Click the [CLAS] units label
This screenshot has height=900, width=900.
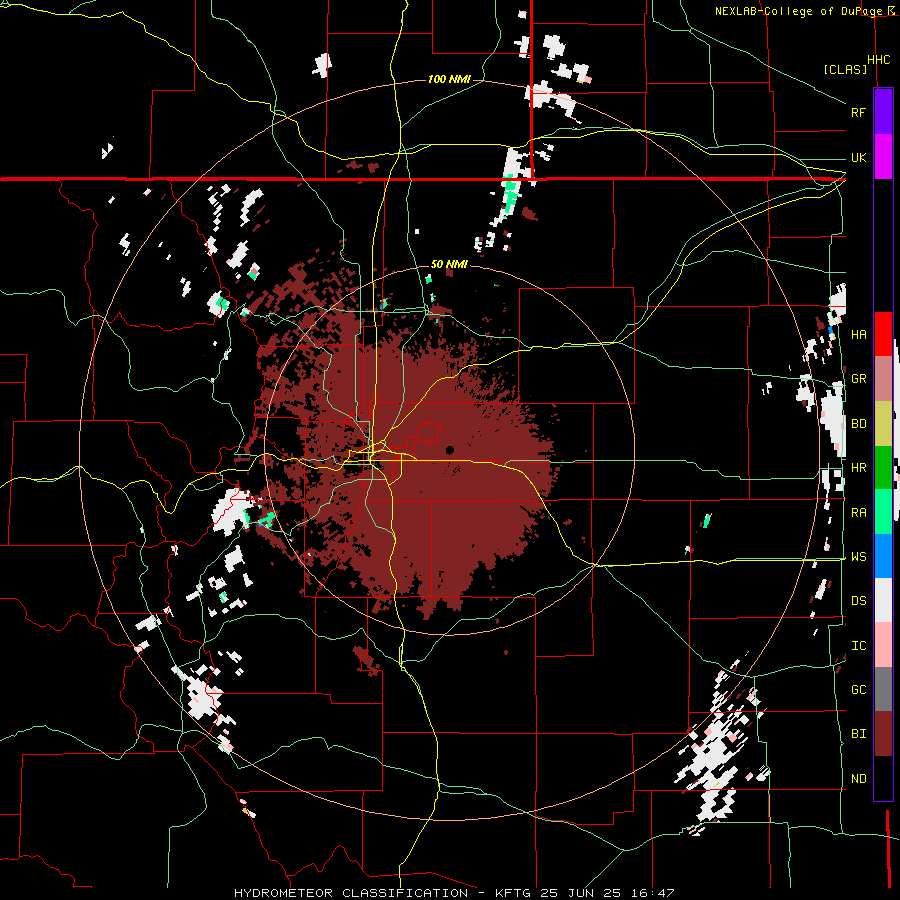845,69
